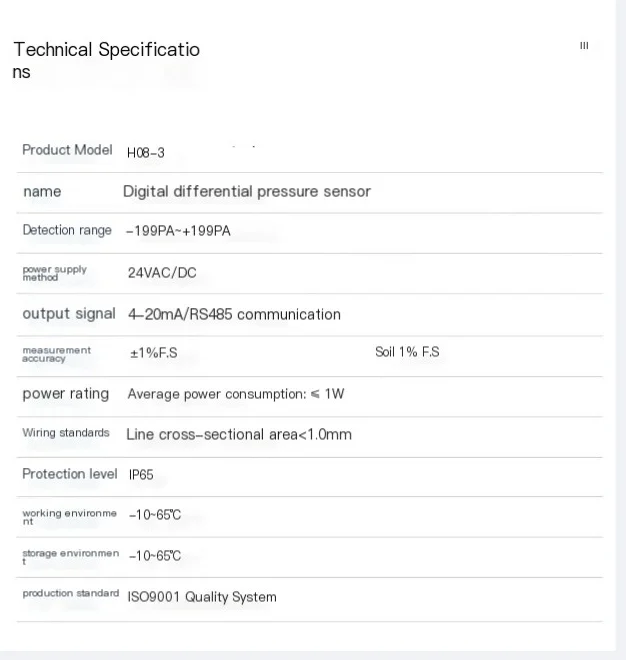Click the 24VAC/DC value

[162, 272]
